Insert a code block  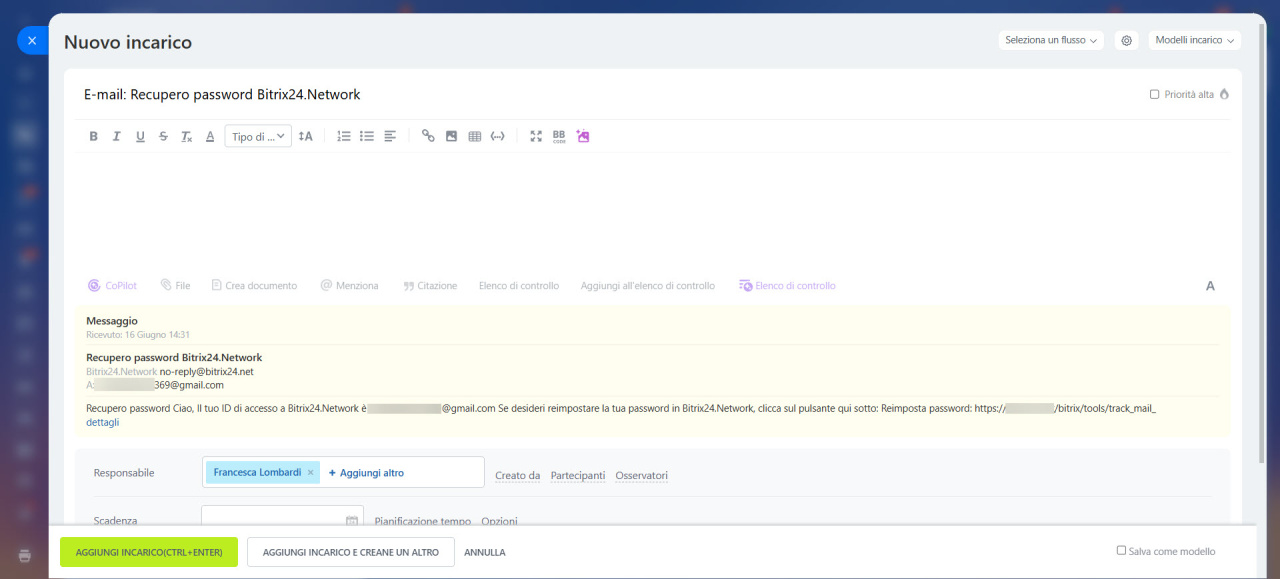498,136
